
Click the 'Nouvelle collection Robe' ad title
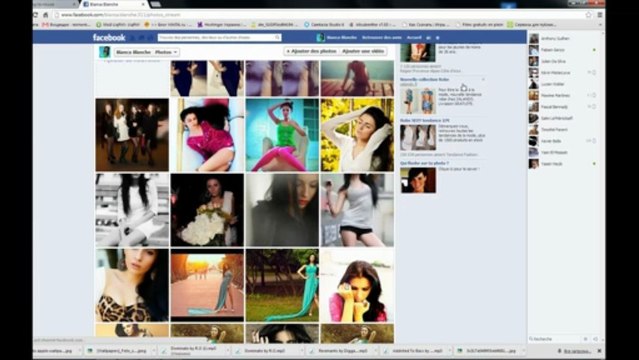click(424, 80)
